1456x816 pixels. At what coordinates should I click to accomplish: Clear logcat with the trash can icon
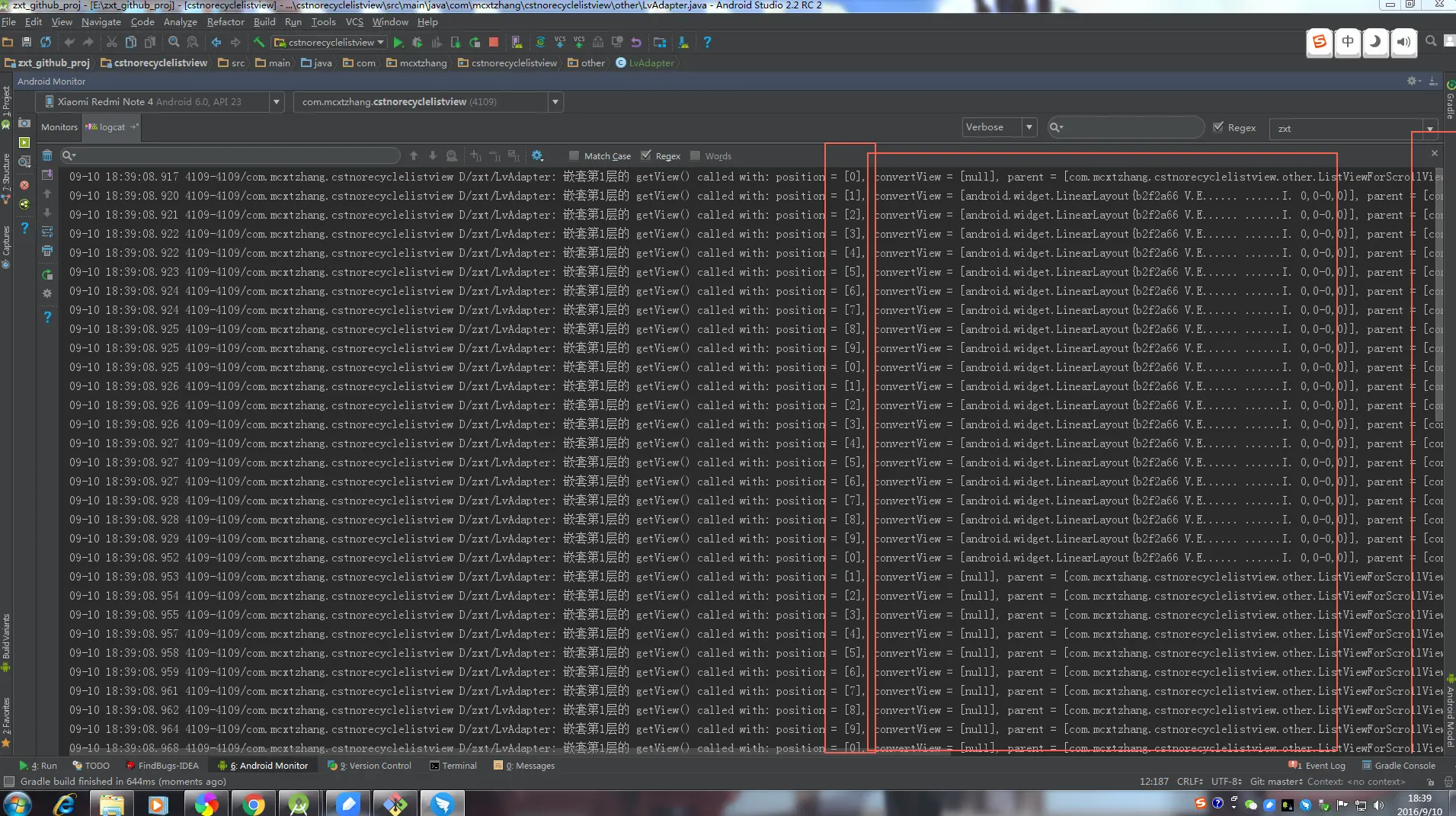coord(47,155)
